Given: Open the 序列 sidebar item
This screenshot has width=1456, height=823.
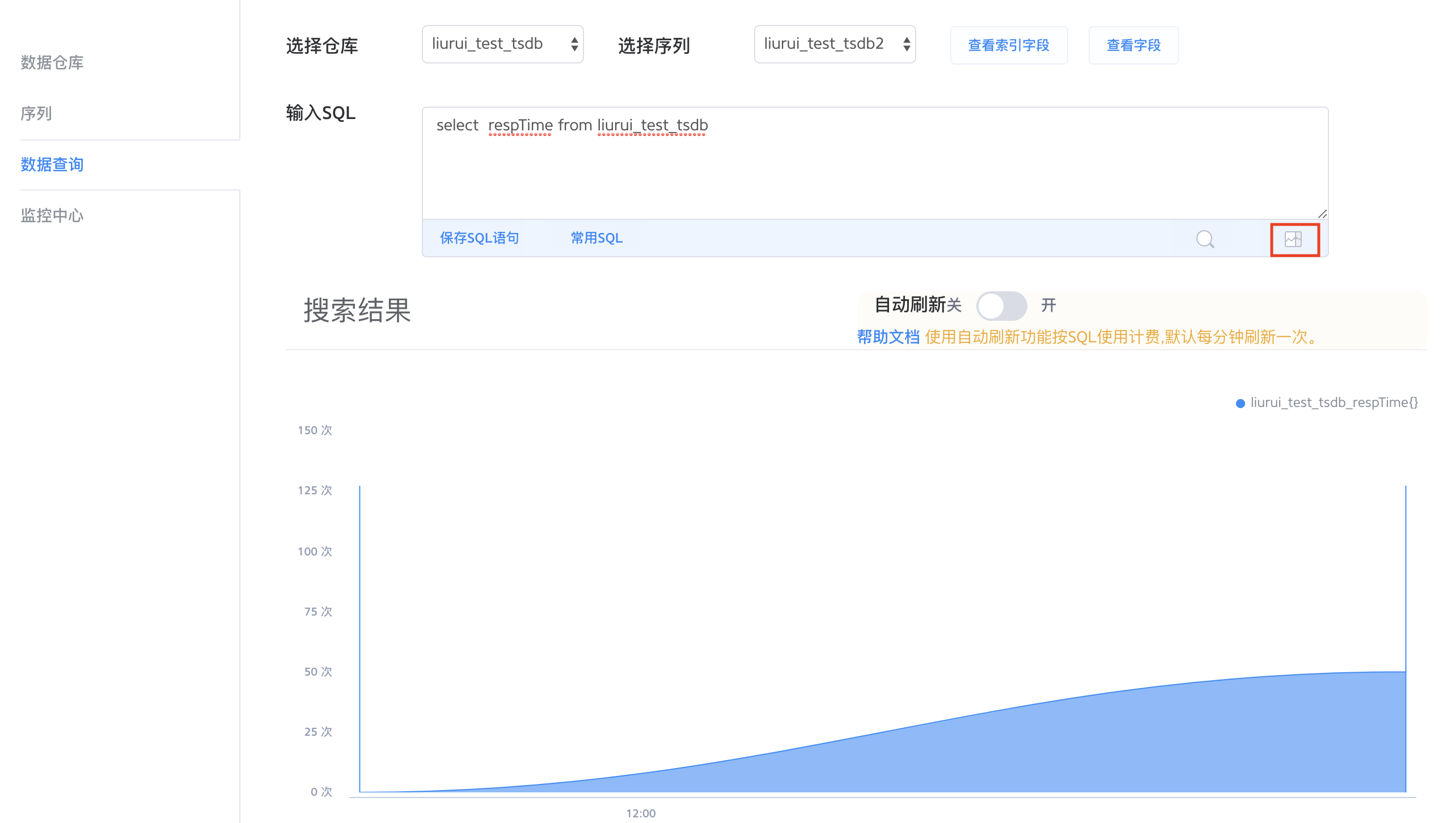Looking at the screenshot, I should click(36, 113).
